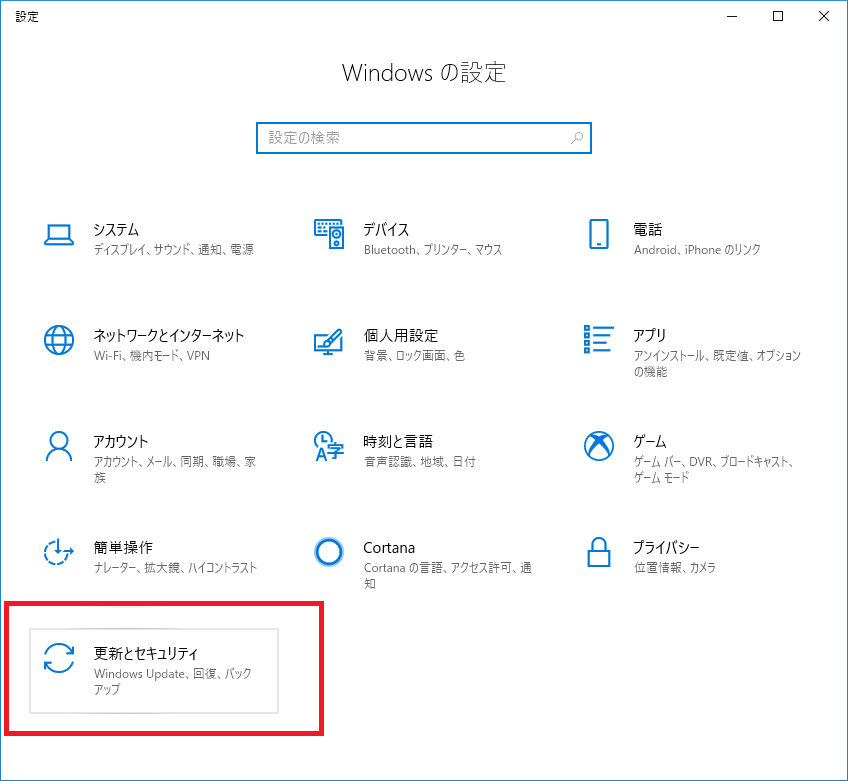848x781 pixels.
Task: Select the 時刻と言語 heading text
Action: click(398, 441)
